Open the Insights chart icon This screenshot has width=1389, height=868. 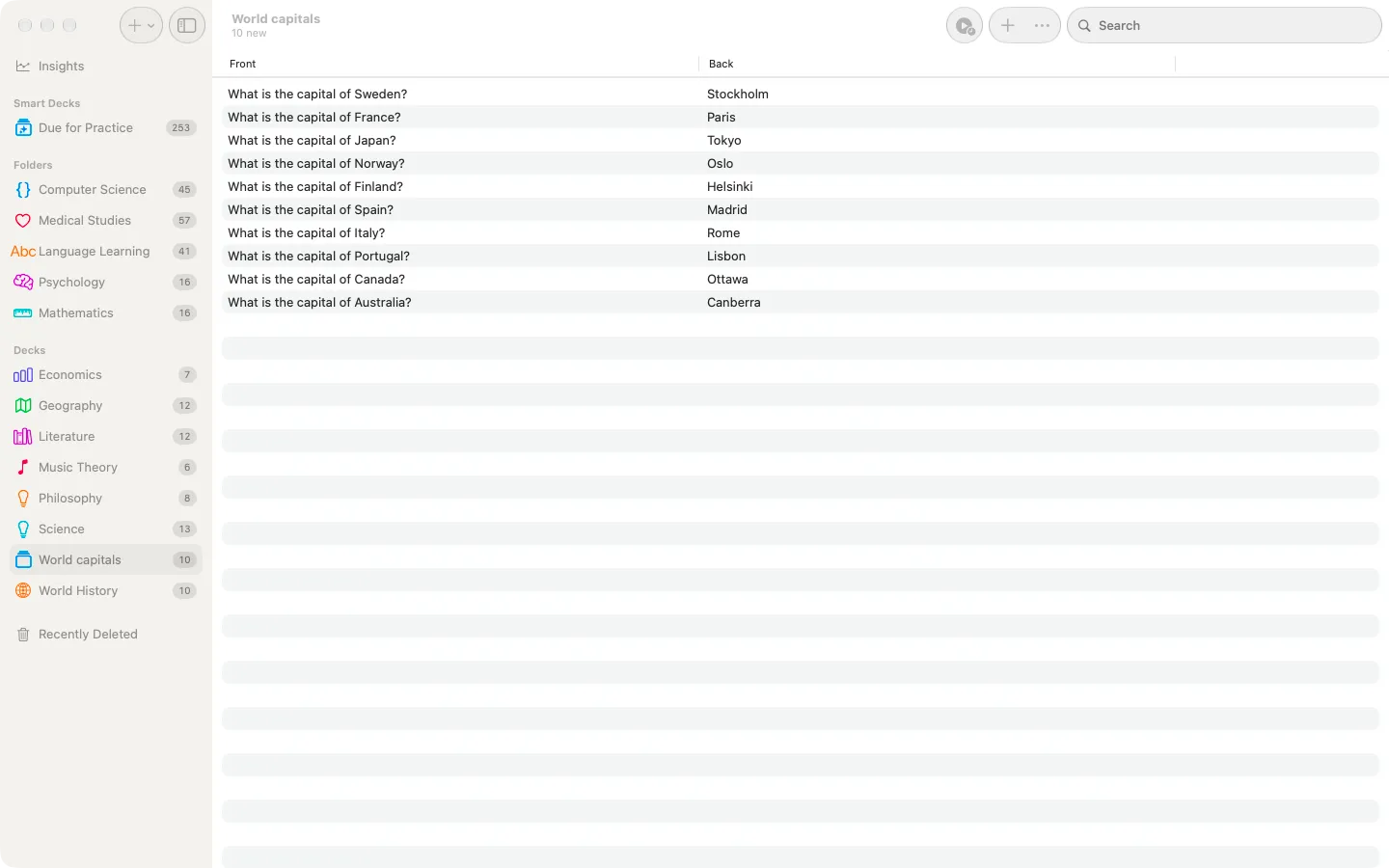[x=23, y=67]
